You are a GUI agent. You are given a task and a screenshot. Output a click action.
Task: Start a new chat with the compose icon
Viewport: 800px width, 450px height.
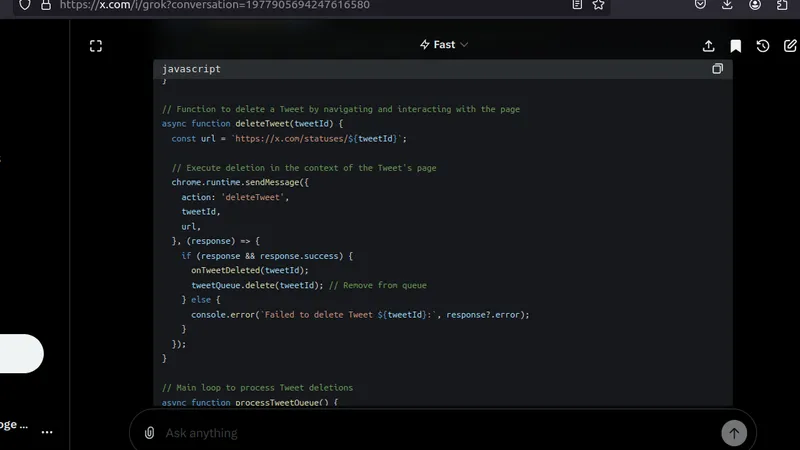click(x=790, y=46)
